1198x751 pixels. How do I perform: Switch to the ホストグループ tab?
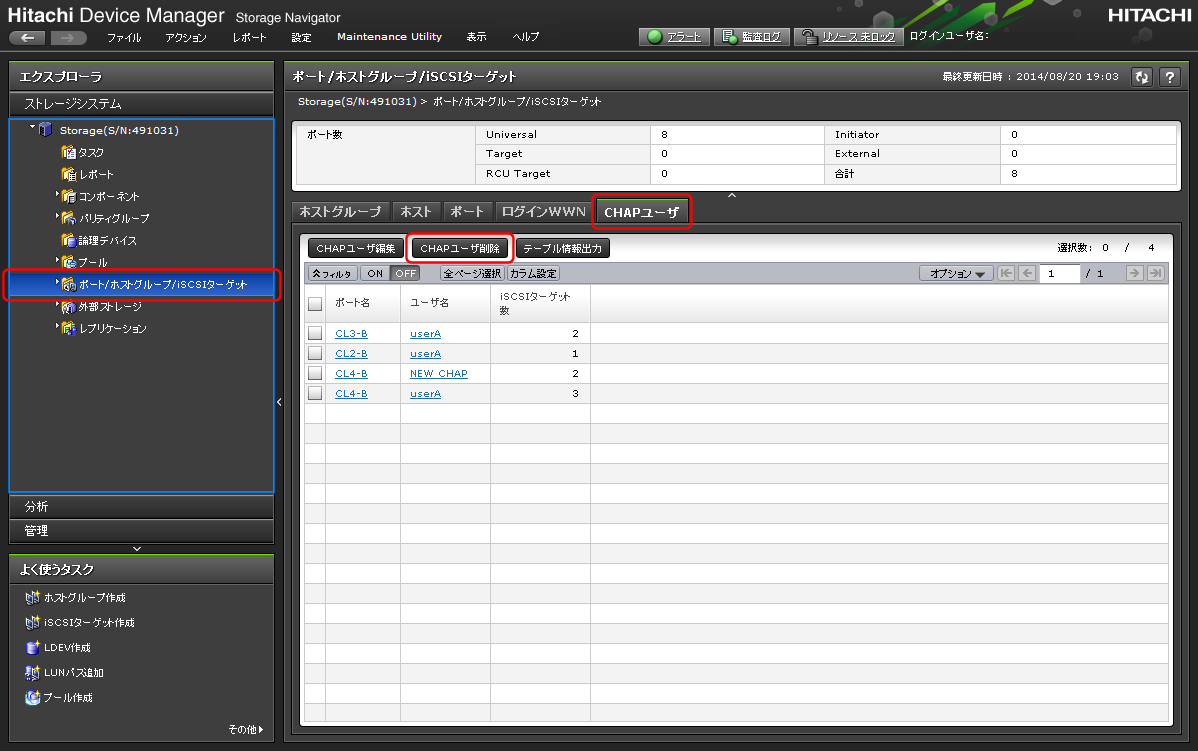[341, 212]
